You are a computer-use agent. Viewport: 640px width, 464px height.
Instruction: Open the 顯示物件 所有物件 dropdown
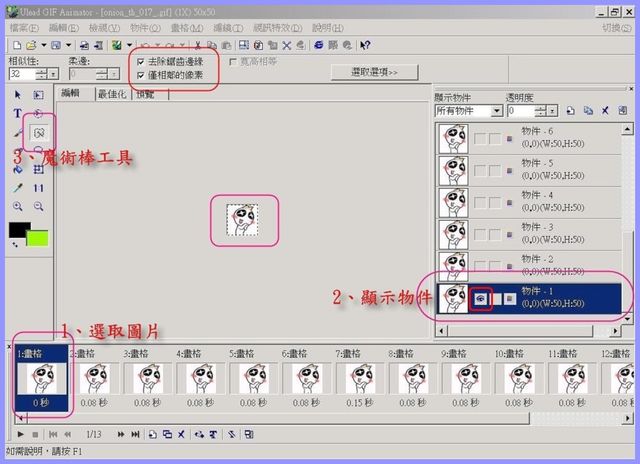(497, 111)
